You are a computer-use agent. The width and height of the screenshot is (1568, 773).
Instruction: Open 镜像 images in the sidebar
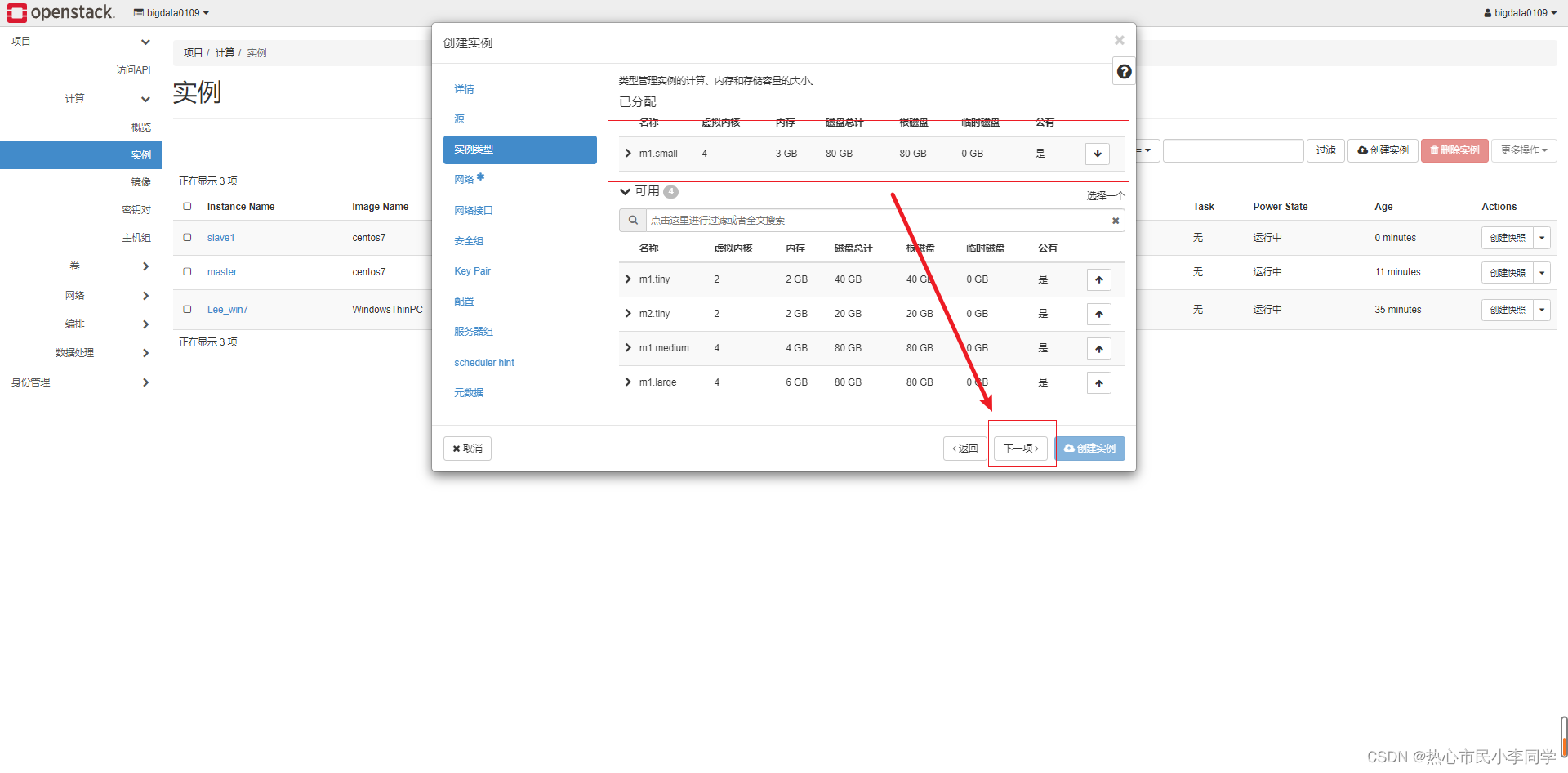(x=141, y=182)
